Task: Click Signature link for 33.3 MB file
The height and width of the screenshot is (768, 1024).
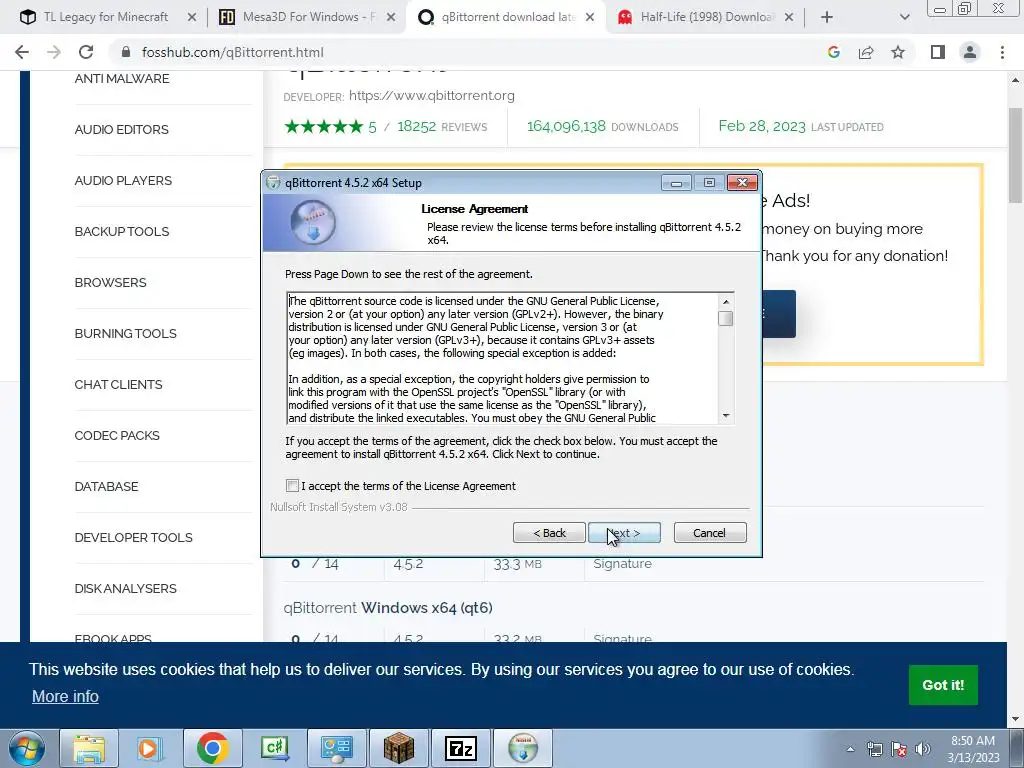Action: [622, 564]
